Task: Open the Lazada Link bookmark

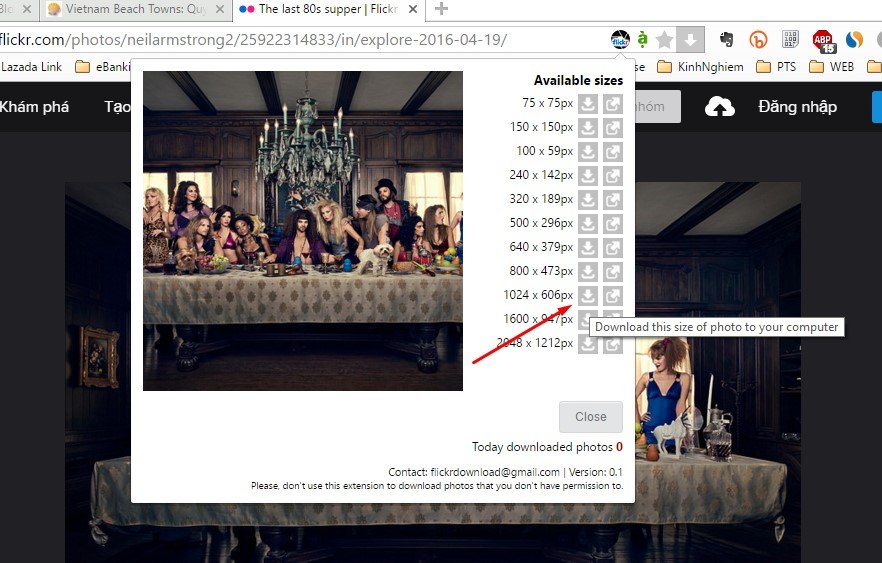Action: coord(31,67)
